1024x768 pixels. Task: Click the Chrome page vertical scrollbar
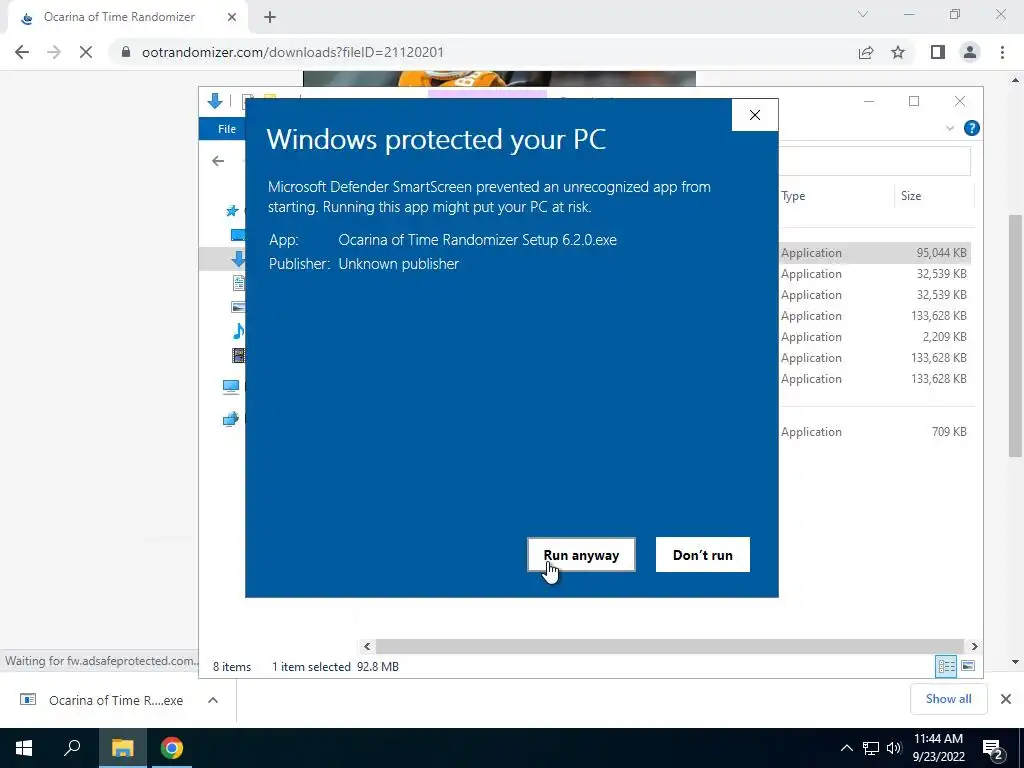(1016, 336)
